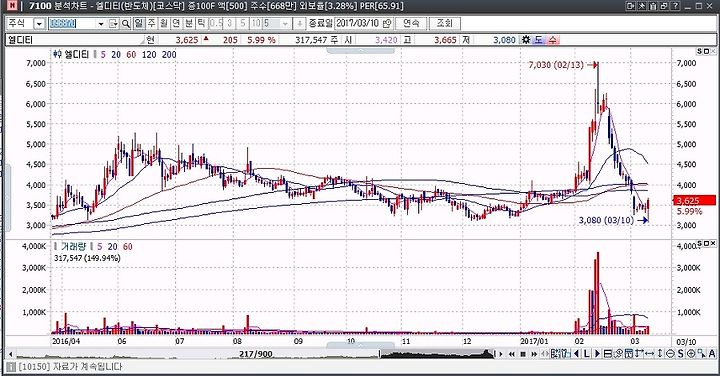
Task: Click the 3,080 (03/10) low price label
Action: point(606,220)
